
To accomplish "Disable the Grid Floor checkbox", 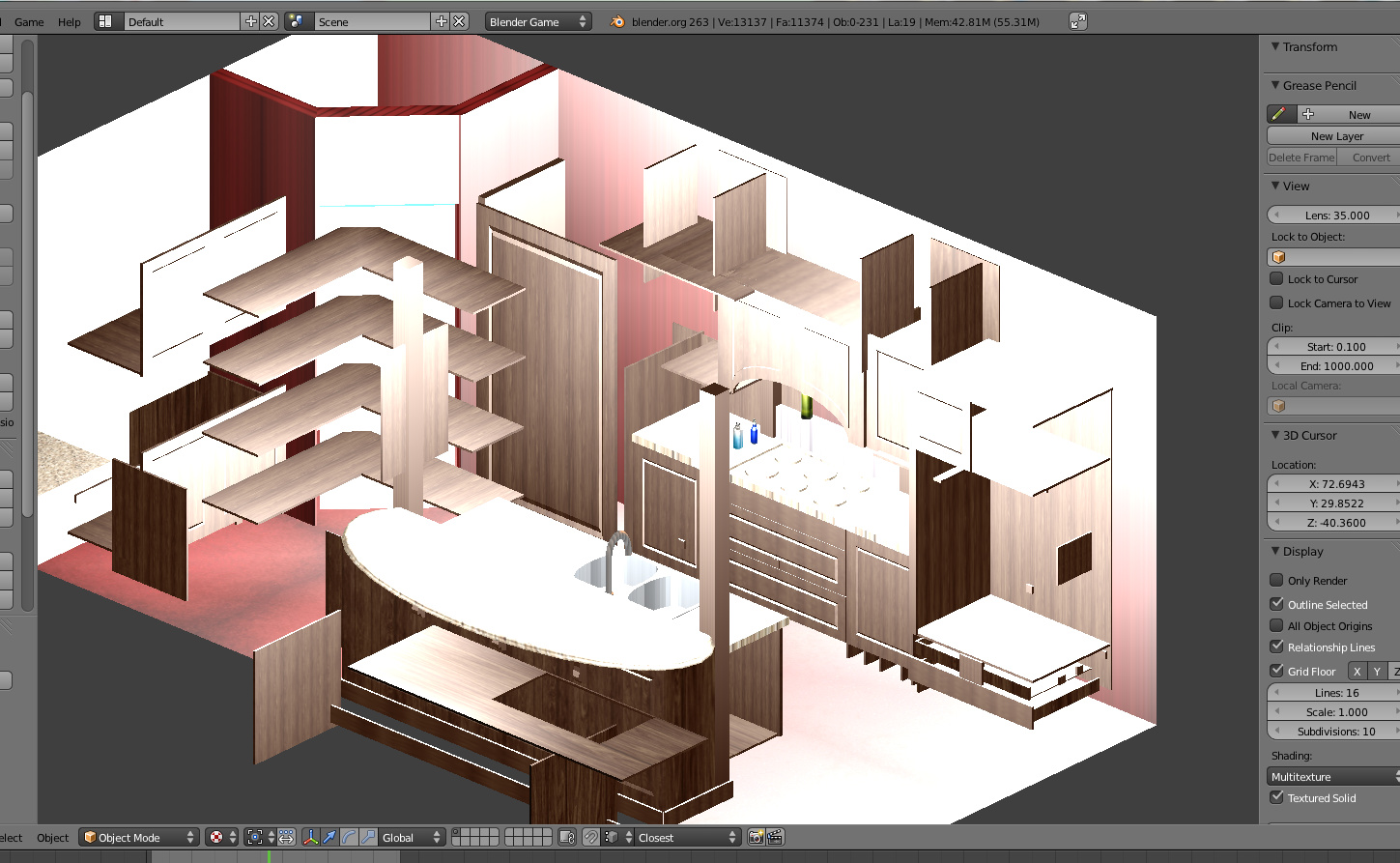I will [1276, 670].
